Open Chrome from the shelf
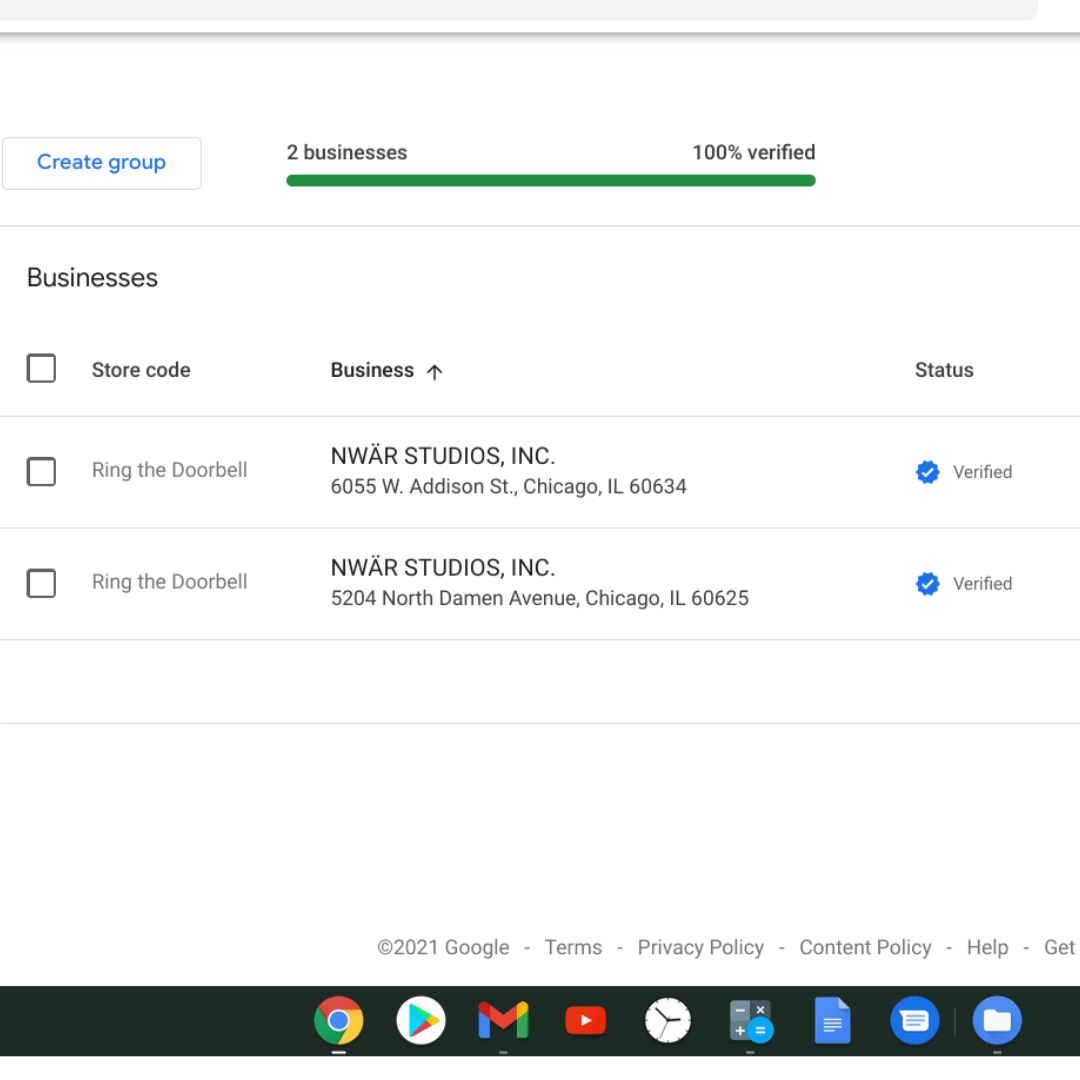The height and width of the screenshot is (1080, 1080). click(339, 1020)
